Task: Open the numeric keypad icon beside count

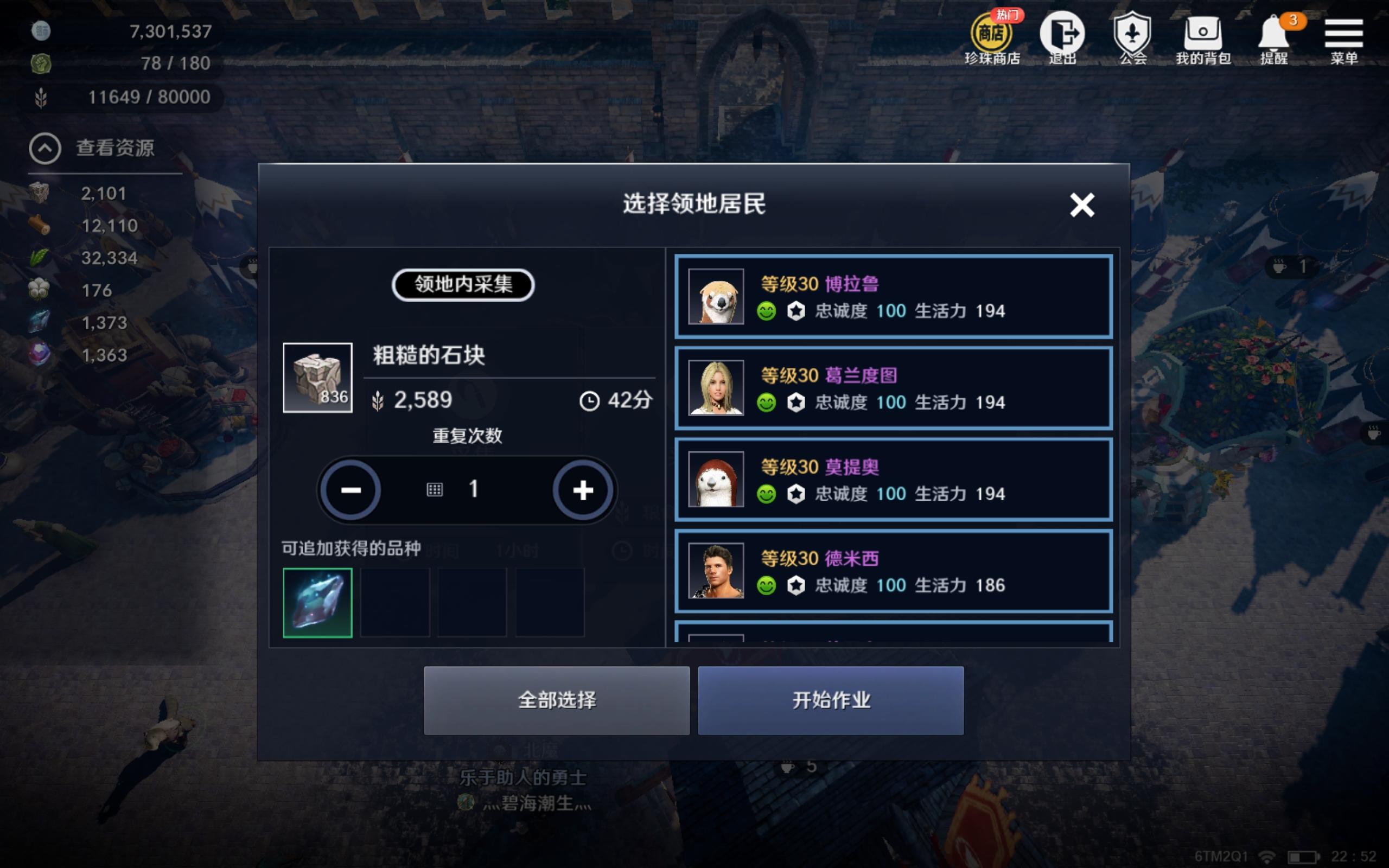Action: coord(435,490)
